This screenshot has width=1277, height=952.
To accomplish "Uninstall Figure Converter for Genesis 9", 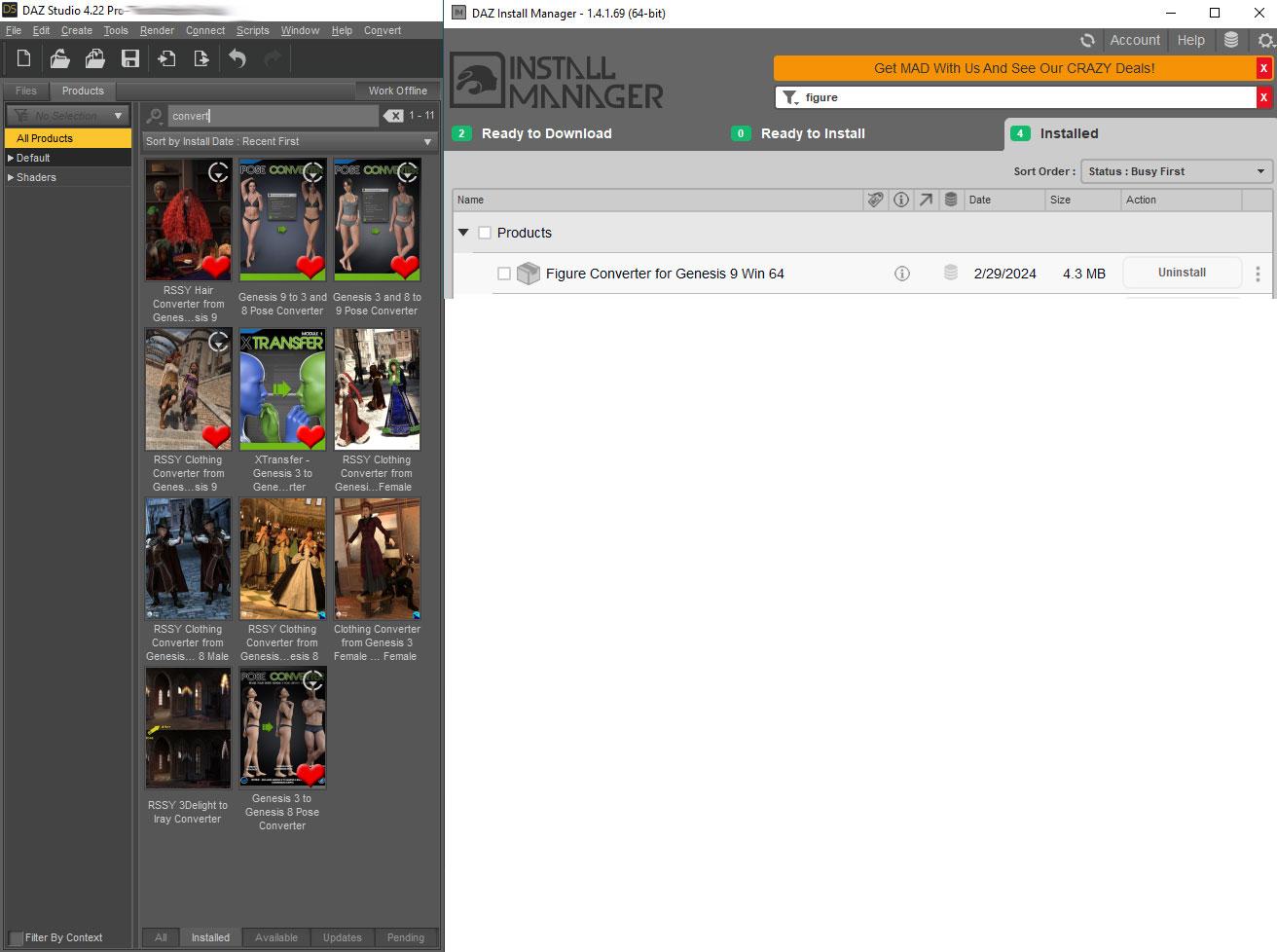I will (1182, 273).
